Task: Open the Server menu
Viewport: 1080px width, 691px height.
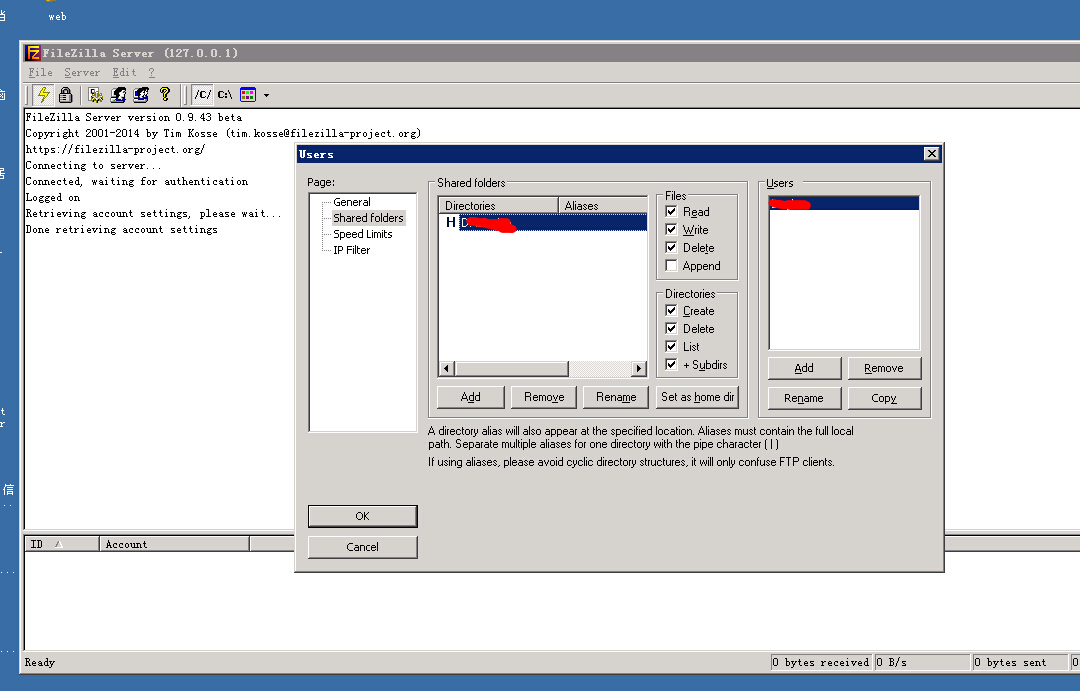Action: (82, 72)
